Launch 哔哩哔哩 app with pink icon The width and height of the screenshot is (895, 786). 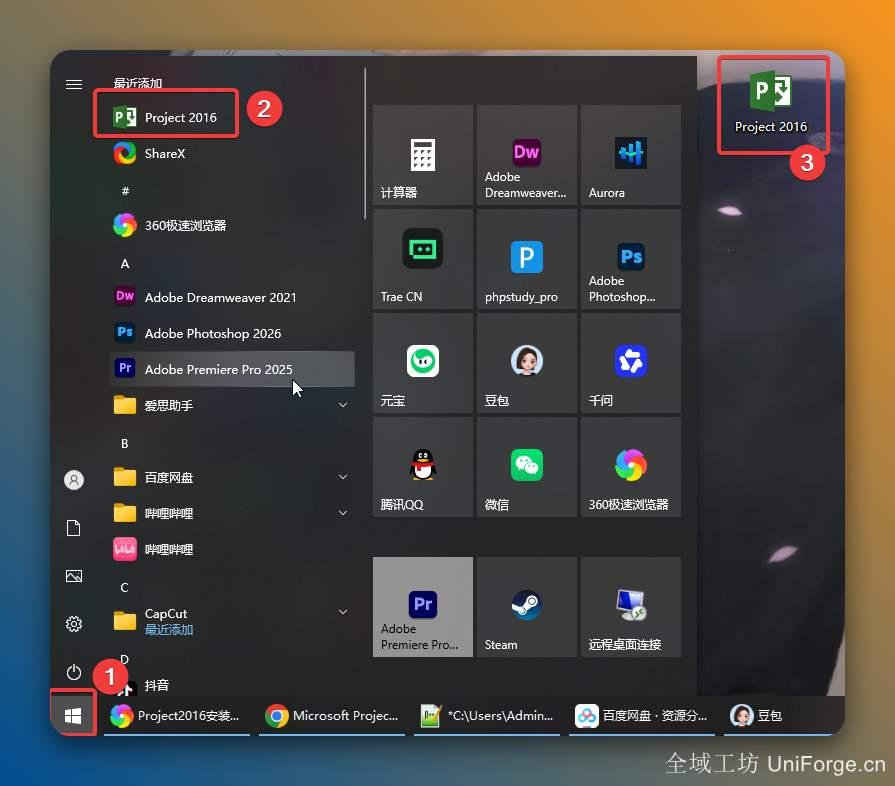[232, 549]
